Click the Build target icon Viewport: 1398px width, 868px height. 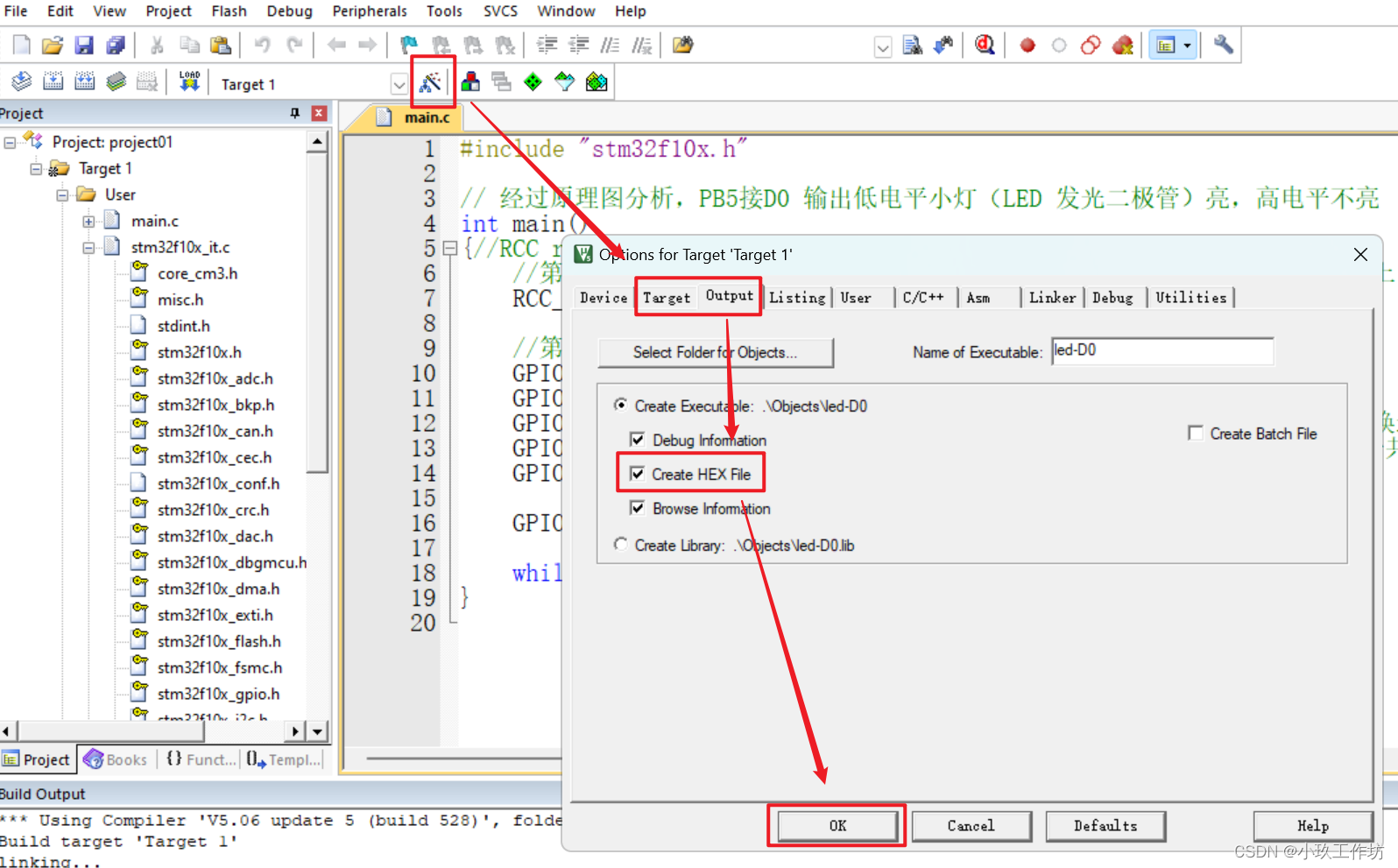click(53, 82)
